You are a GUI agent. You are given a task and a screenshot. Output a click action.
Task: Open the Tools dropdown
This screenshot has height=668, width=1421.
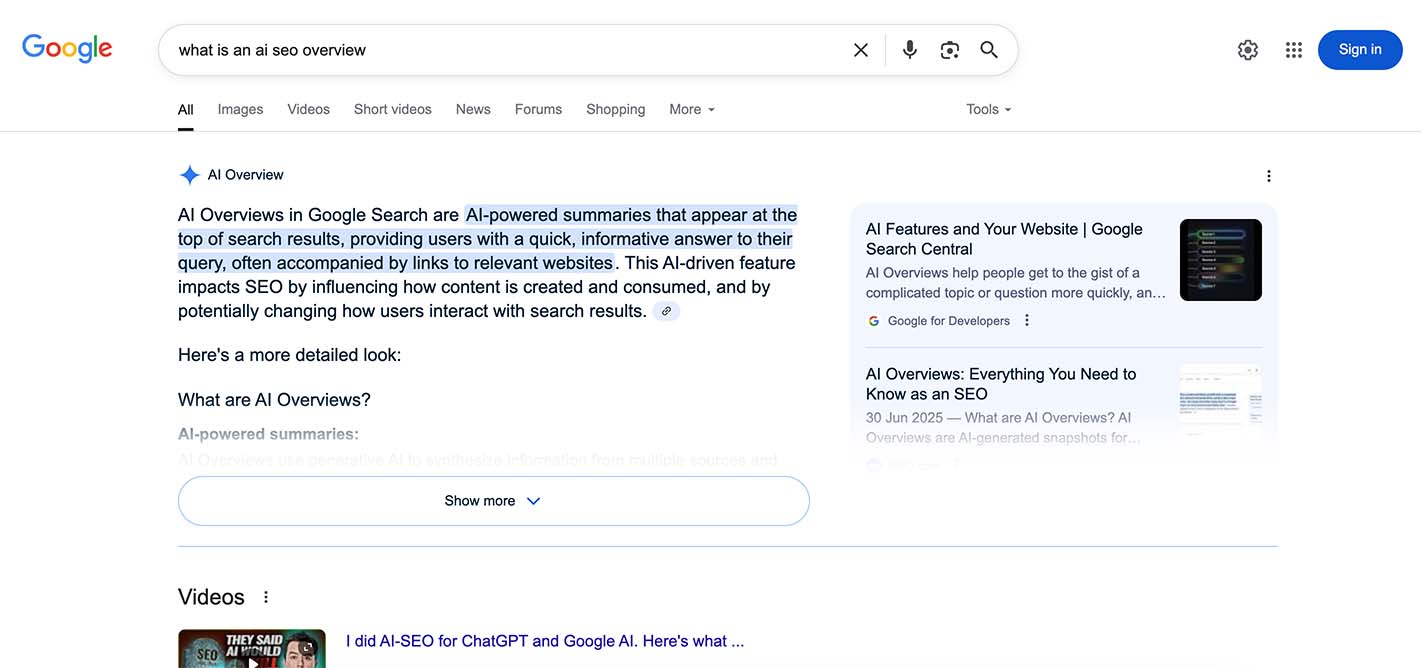(x=989, y=109)
